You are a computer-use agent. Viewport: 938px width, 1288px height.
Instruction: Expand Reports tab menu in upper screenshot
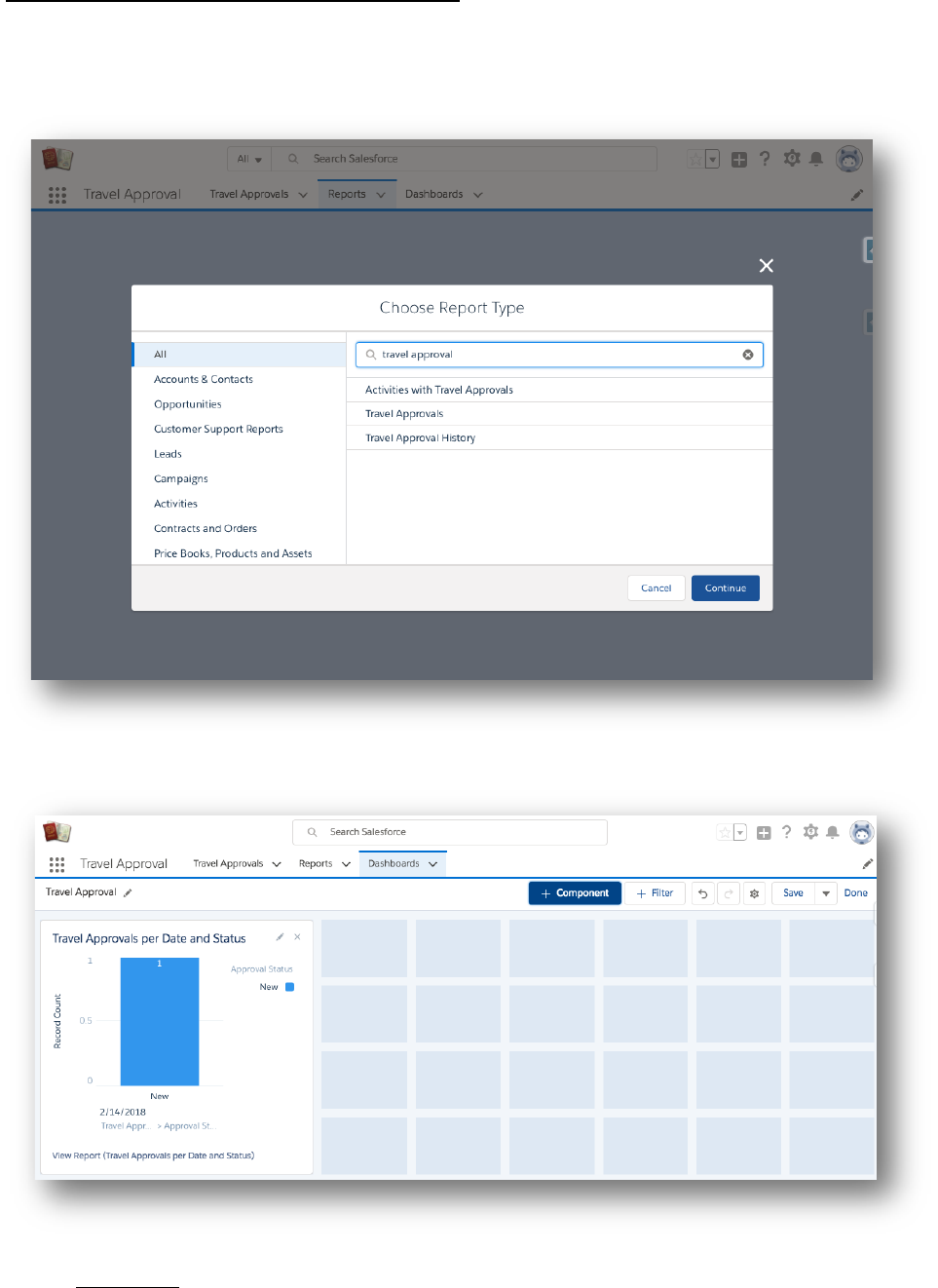[x=381, y=195]
